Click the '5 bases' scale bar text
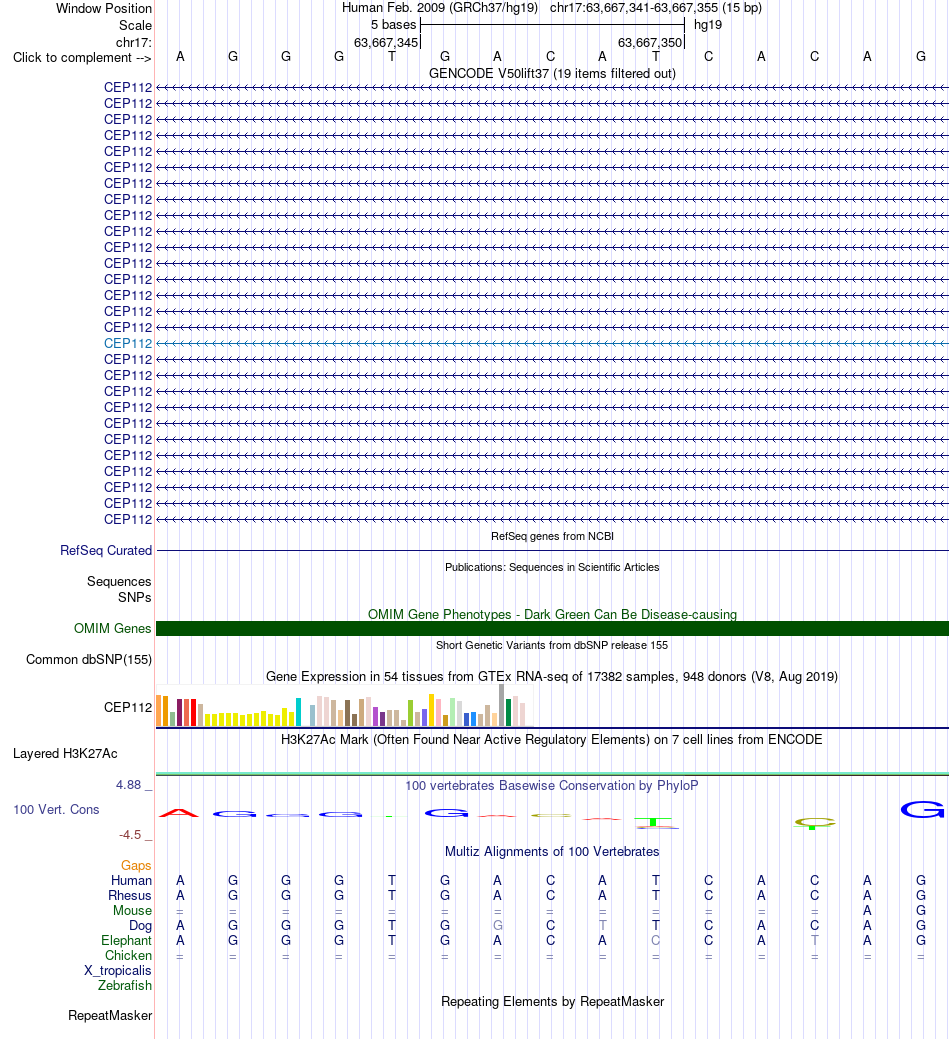Screen dimensions: 950x1039 (394, 25)
